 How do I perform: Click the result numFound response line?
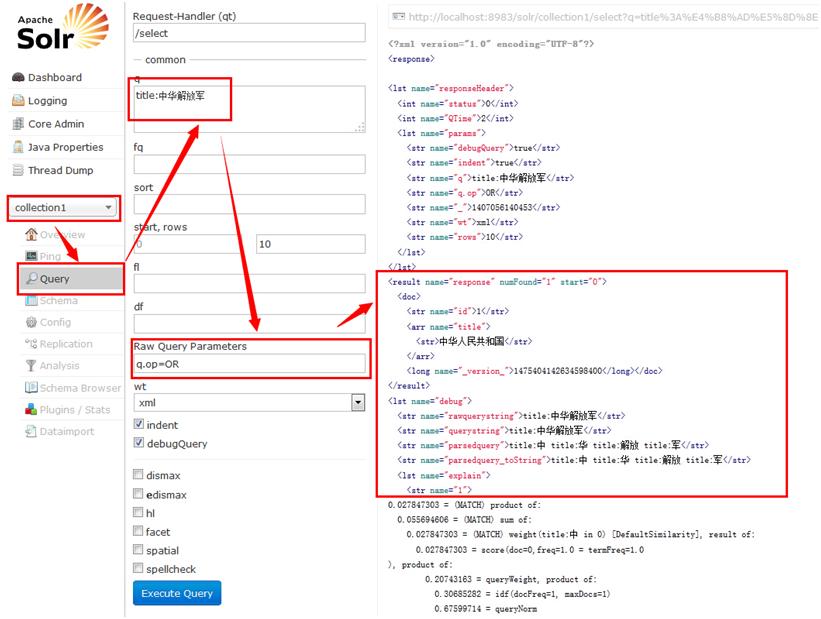click(x=497, y=282)
